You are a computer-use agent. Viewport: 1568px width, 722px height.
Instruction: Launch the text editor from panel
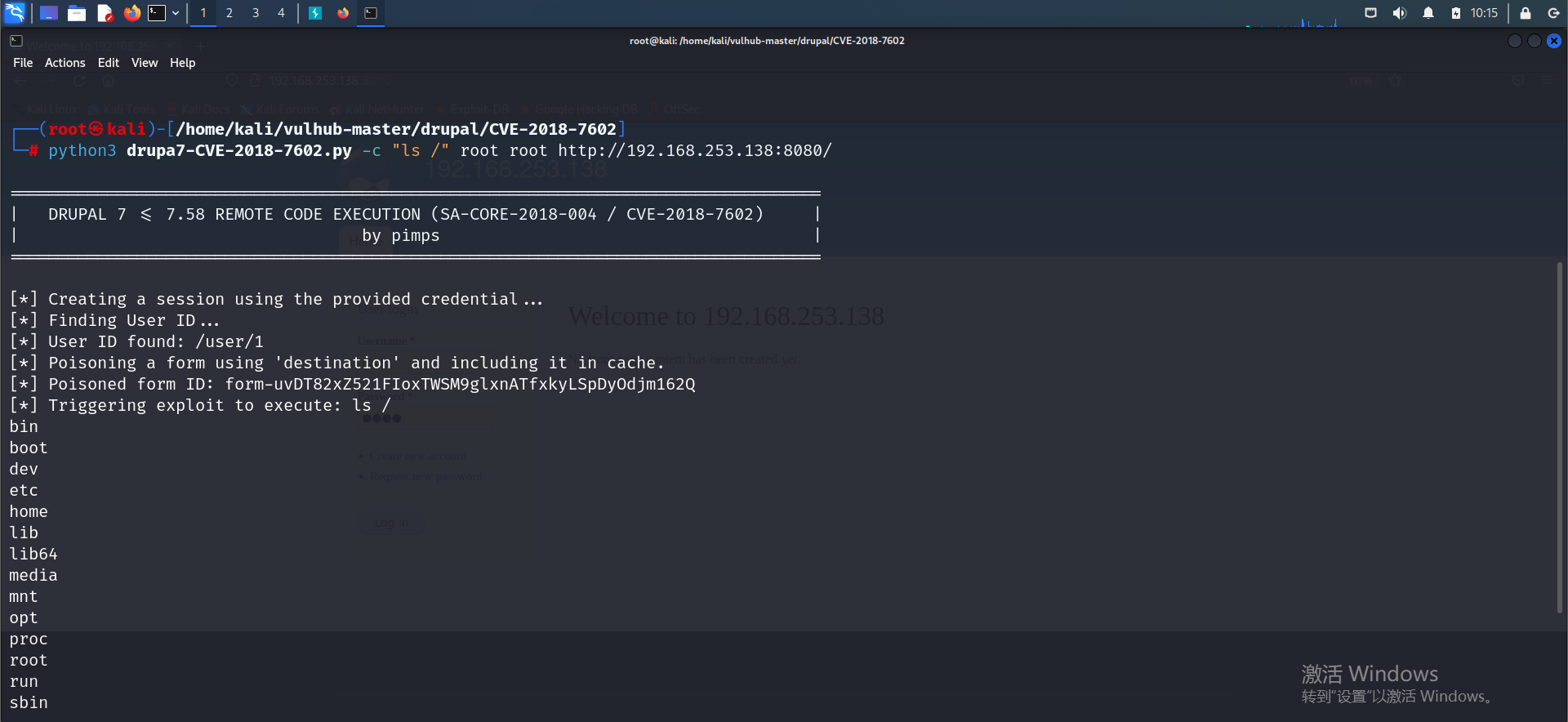click(x=105, y=13)
